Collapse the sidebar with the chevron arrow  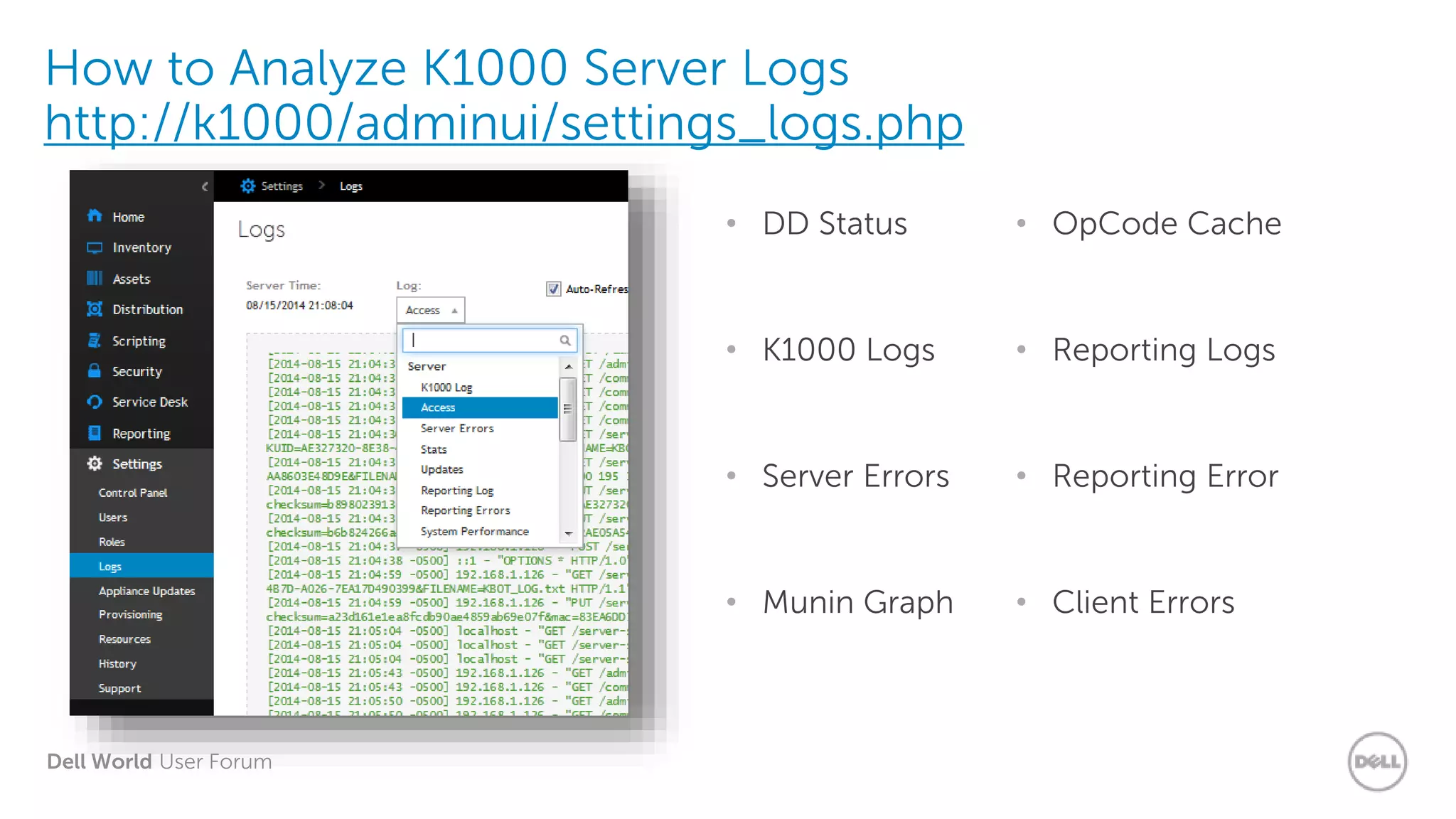point(205,186)
